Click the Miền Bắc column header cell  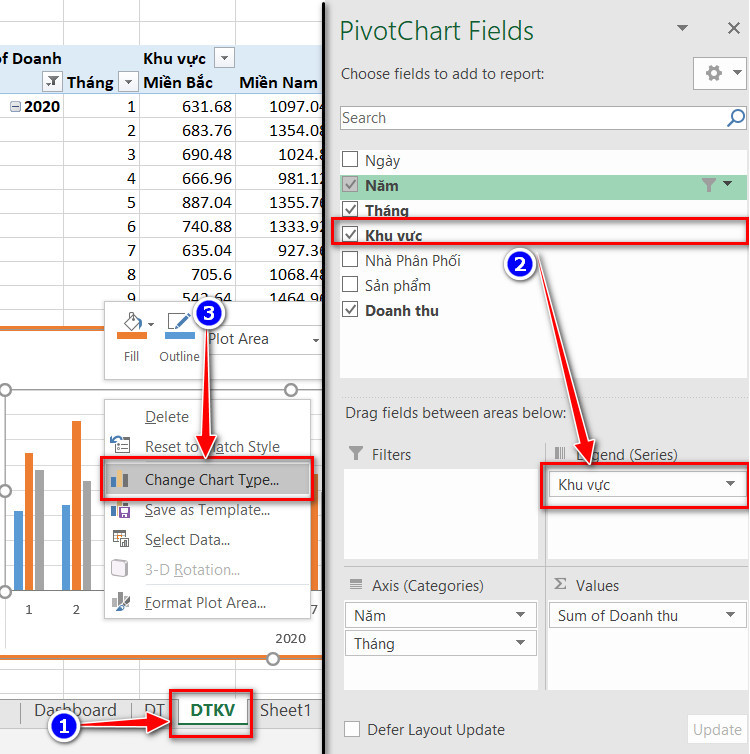pos(187,82)
